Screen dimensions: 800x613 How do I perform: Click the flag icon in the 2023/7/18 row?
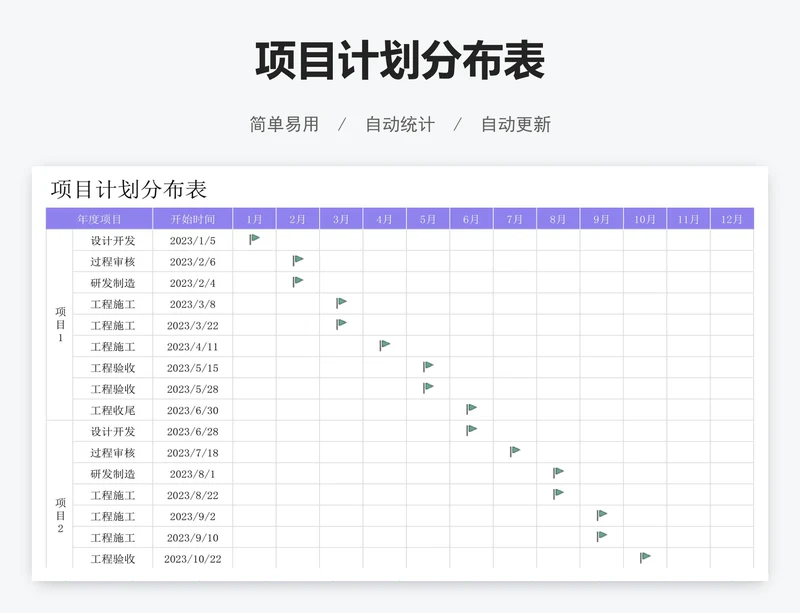[x=515, y=451]
